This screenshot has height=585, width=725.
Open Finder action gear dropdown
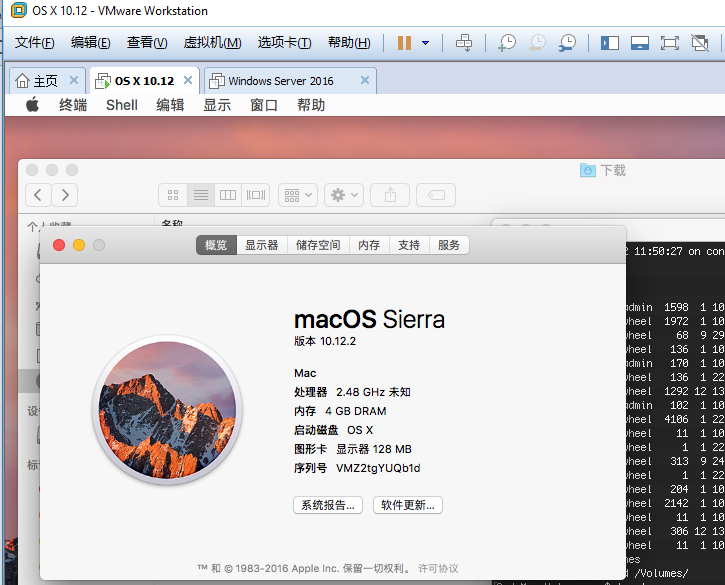pos(344,195)
